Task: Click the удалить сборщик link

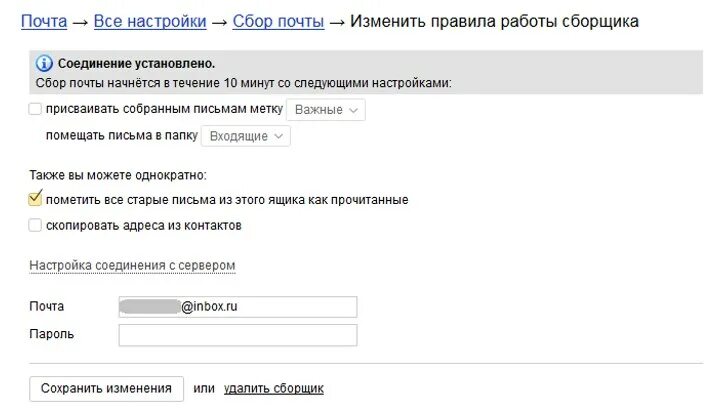Action: [x=273, y=388]
